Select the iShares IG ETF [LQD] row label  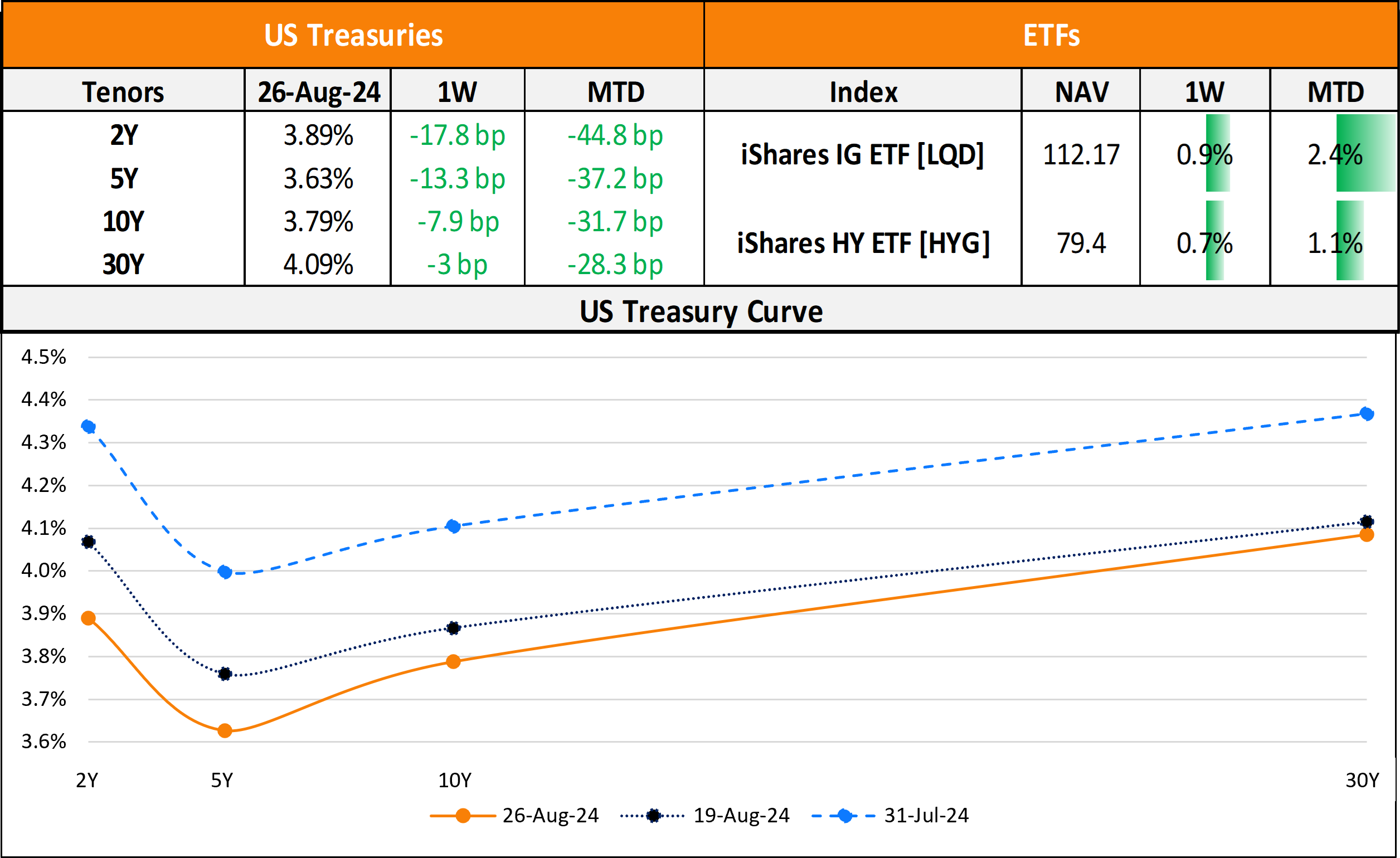point(863,154)
